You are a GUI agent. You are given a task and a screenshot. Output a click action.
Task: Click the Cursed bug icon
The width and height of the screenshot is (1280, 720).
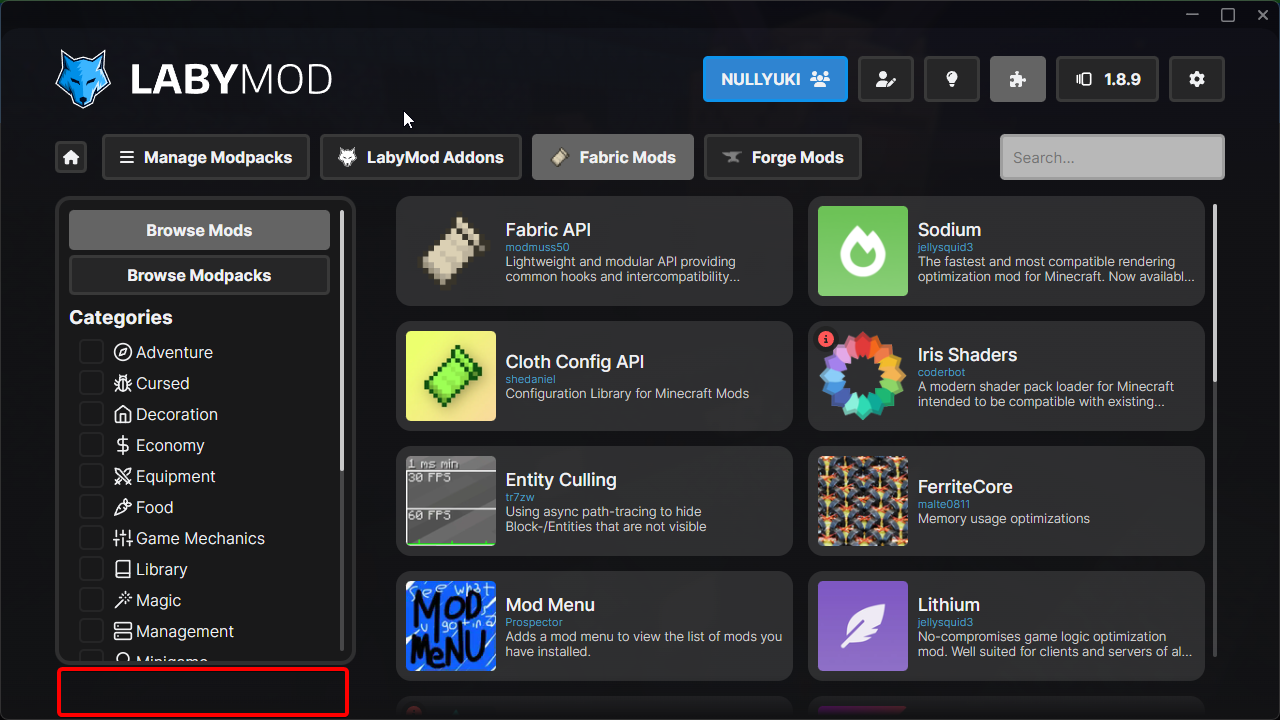[123, 383]
